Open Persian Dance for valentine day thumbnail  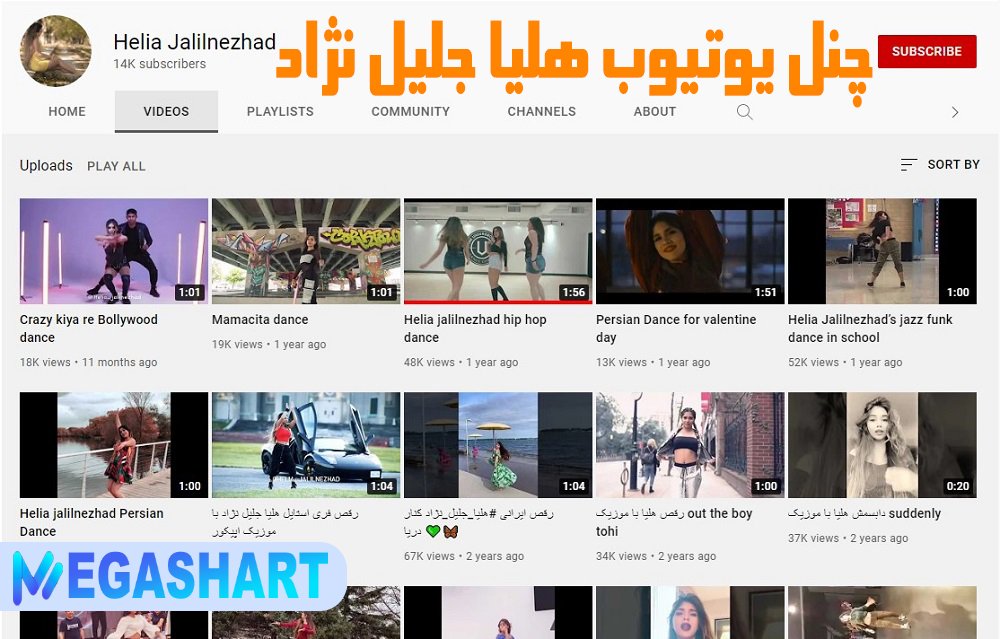coord(690,251)
